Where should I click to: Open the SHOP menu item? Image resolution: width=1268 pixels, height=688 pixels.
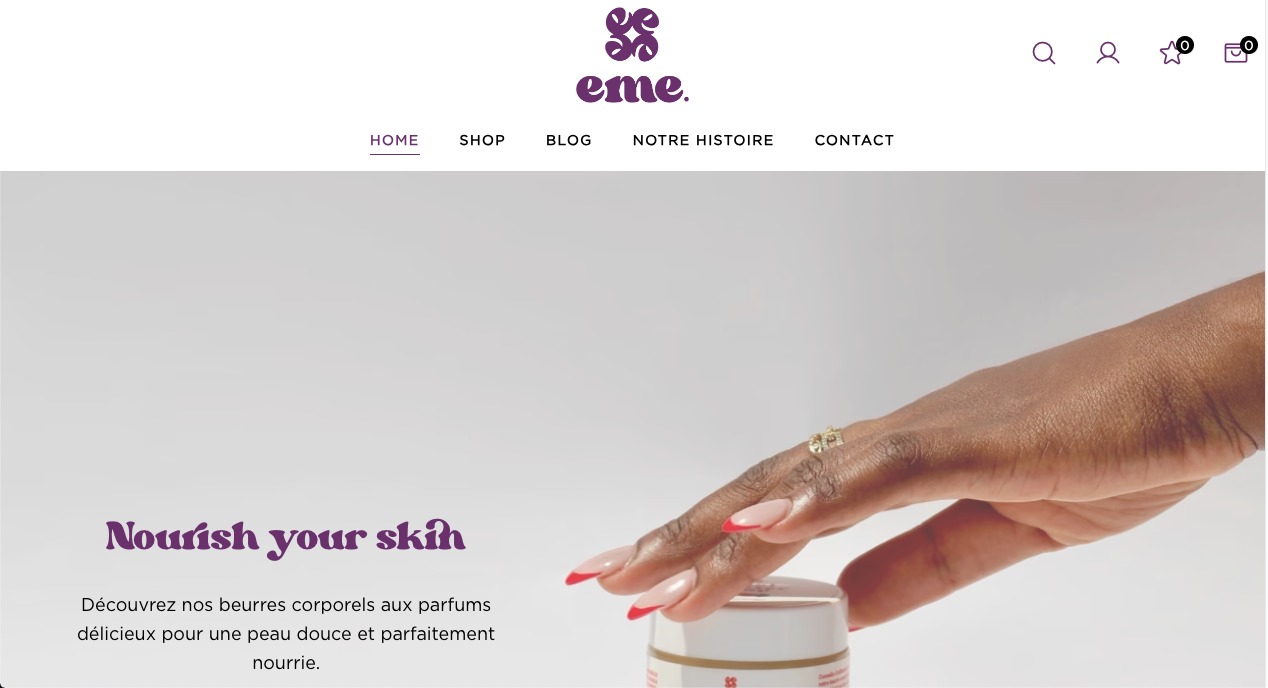(x=482, y=140)
